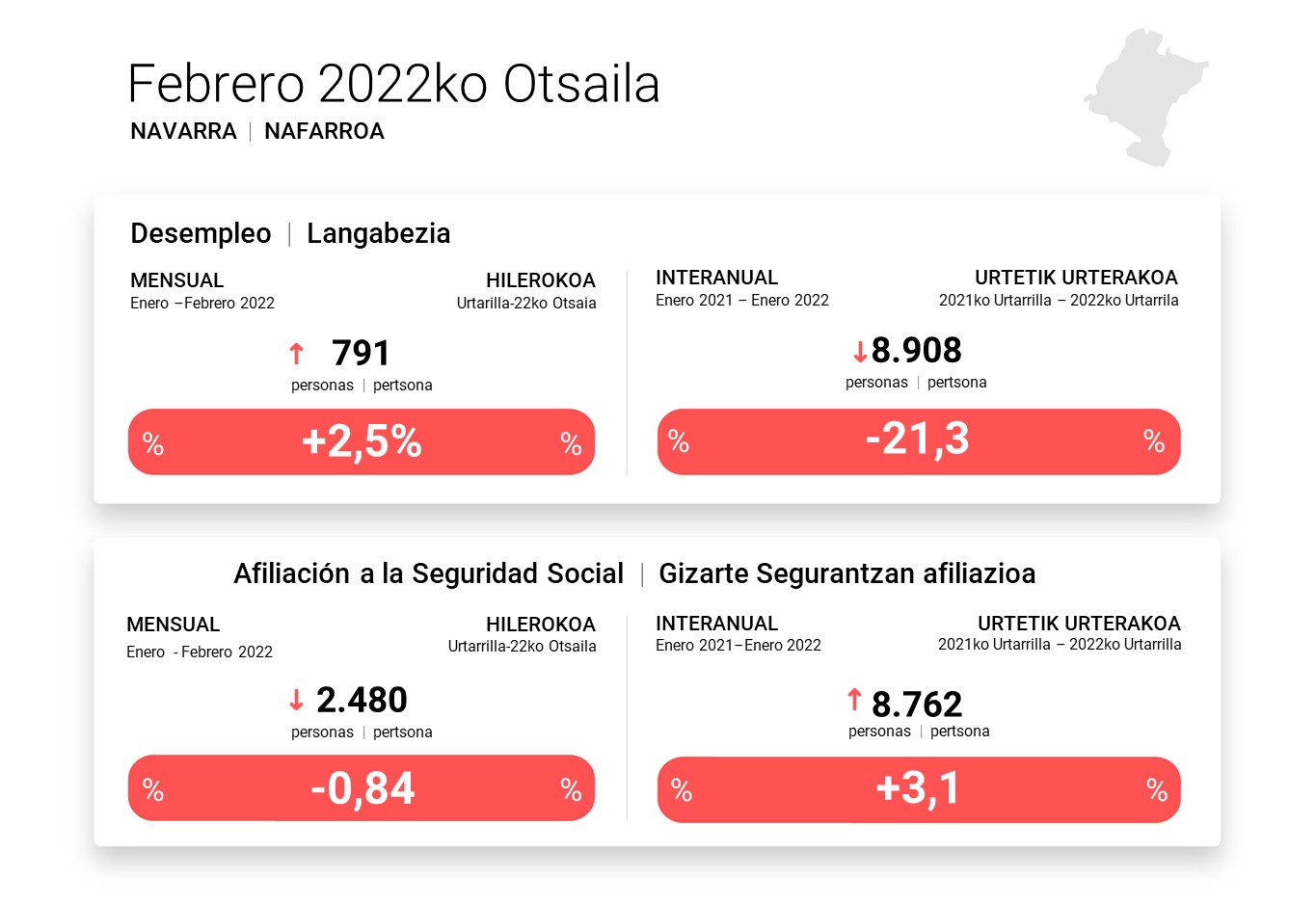
Task: Click the "Febrero 2022ko Otsaila" title
Action: click(393, 84)
